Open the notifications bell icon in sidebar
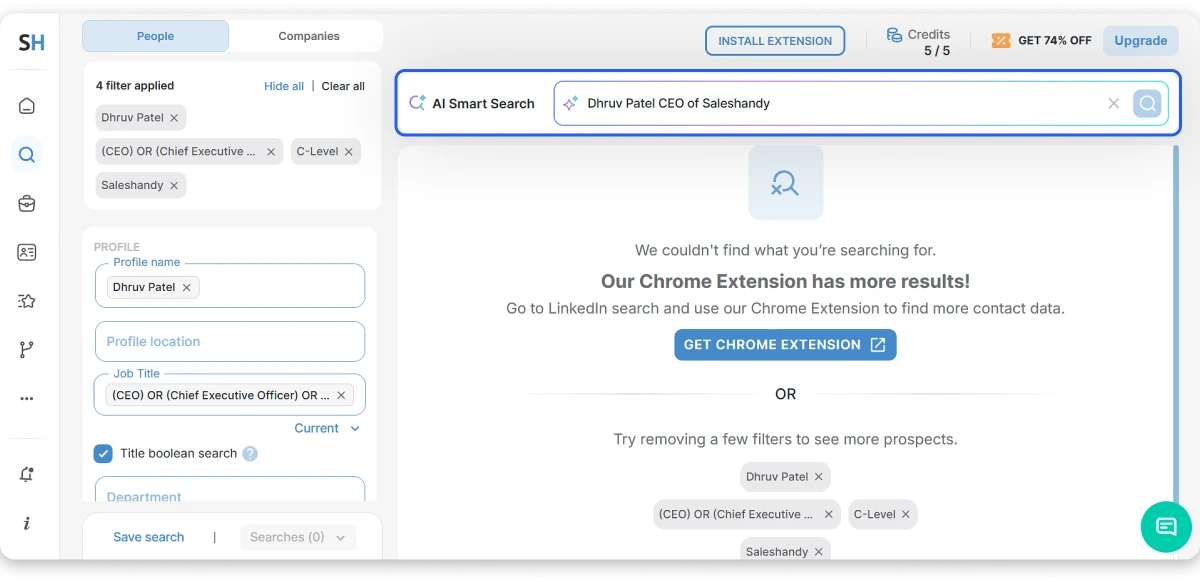The height and width of the screenshot is (582, 1200). click(27, 475)
